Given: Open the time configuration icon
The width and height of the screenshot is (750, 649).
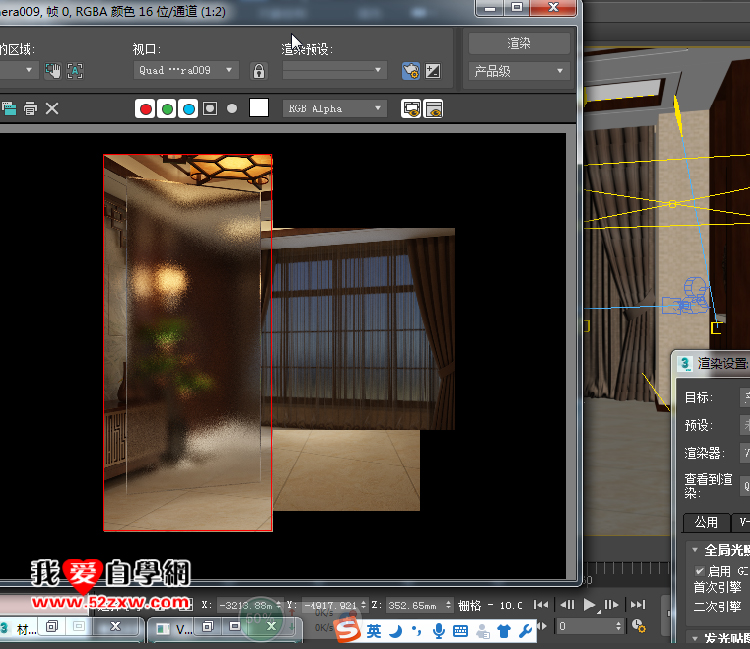Looking at the screenshot, I should click(x=638, y=626).
